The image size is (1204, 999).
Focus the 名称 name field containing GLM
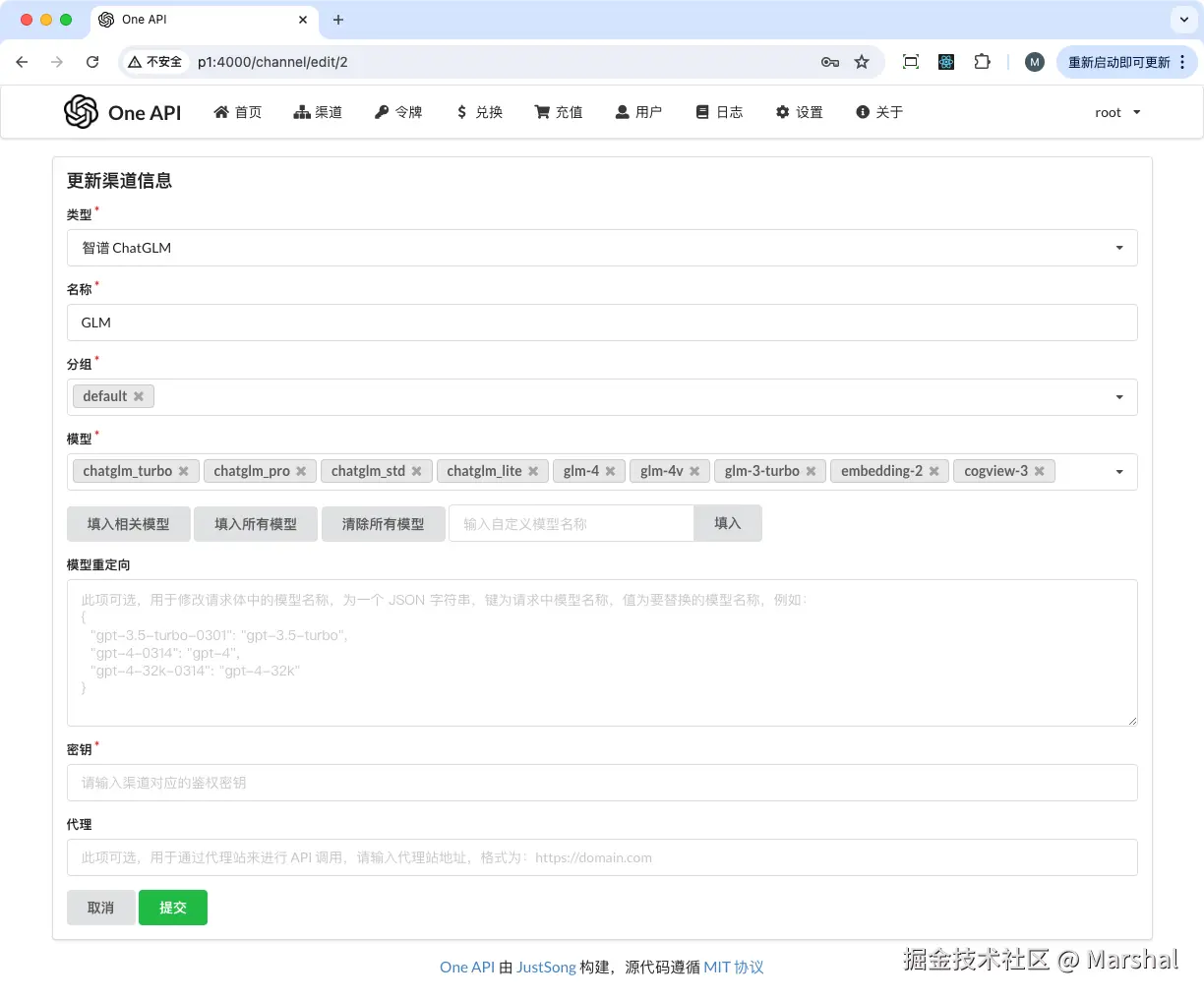click(602, 323)
